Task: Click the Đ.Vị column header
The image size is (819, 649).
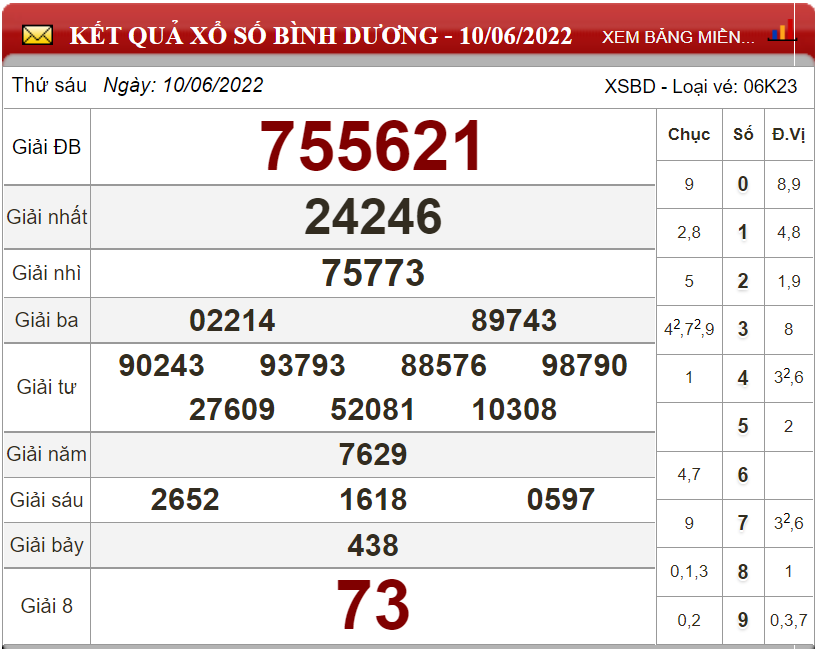Action: [789, 134]
